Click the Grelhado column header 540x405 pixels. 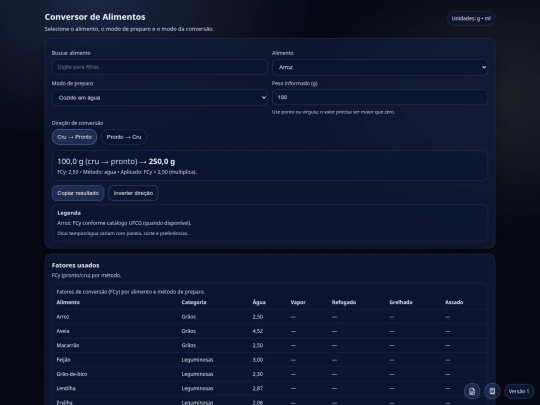(x=401, y=302)
